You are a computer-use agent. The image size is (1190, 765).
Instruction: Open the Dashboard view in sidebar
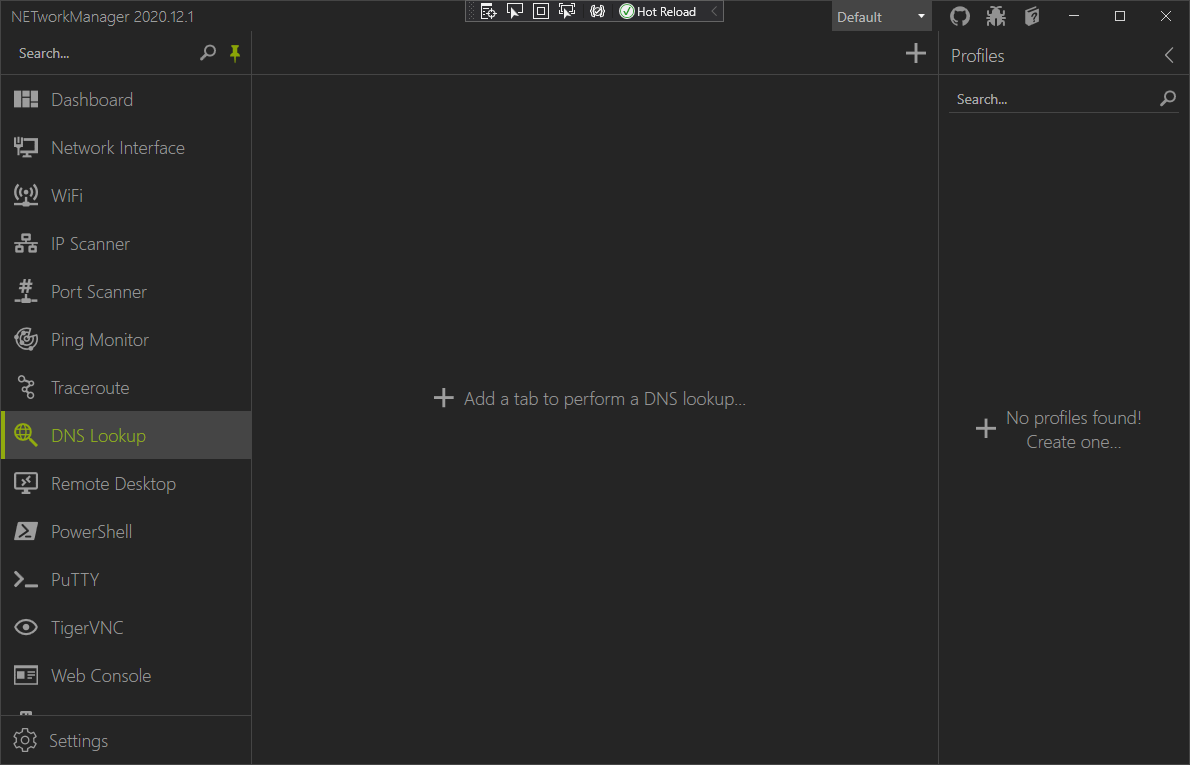pyautogui.click(x=126, y=99)
